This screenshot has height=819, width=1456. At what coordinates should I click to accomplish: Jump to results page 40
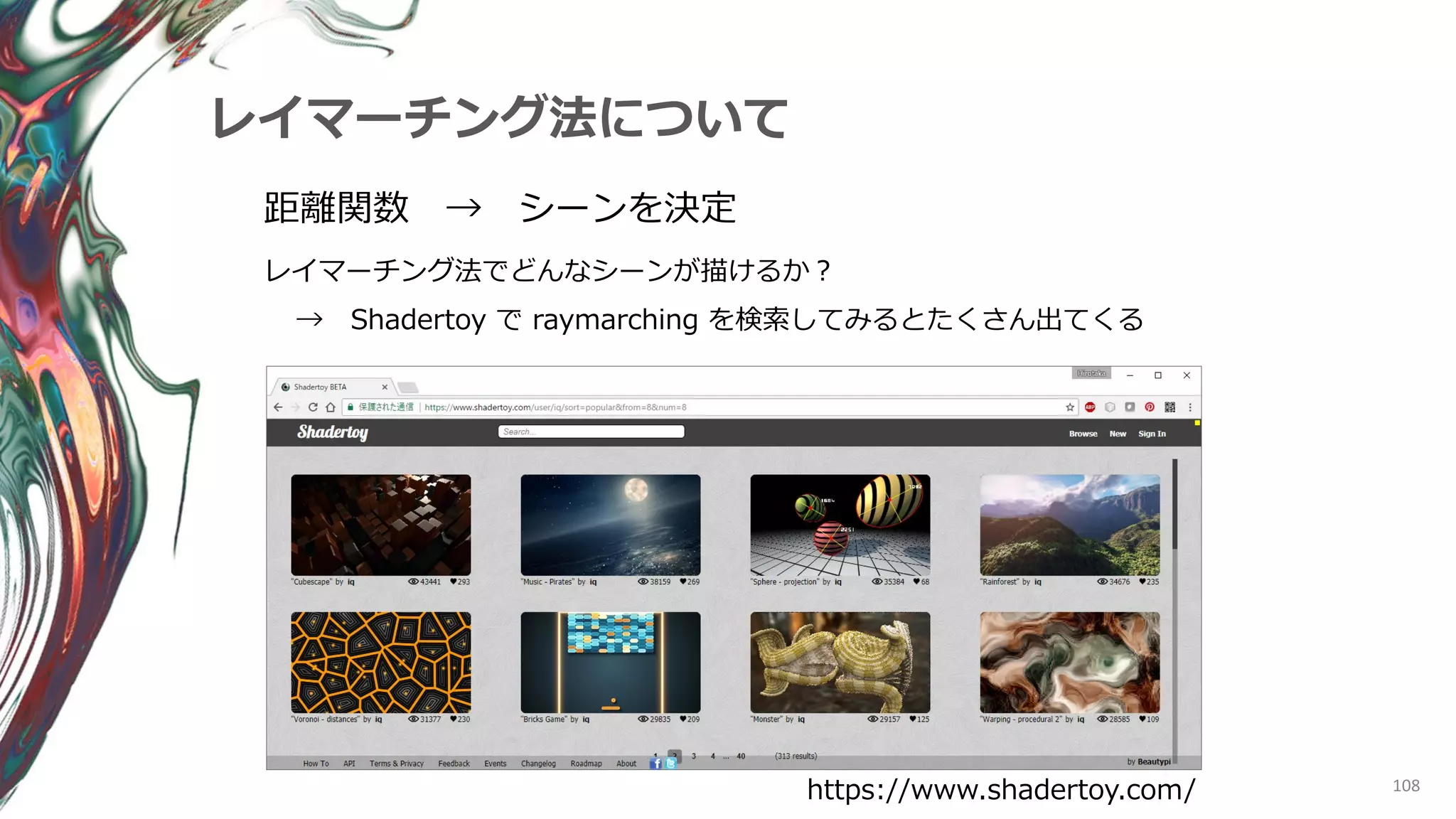[741, 756]
